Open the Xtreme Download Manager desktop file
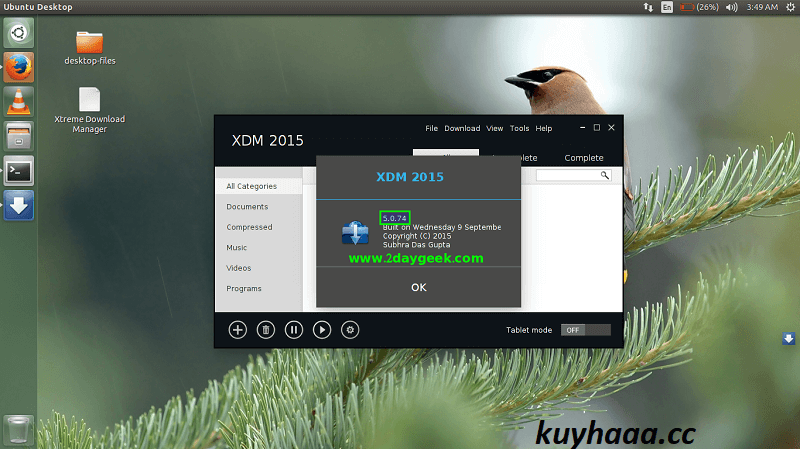The width and height of the screenshot is (800, 449). (x=90, y=110)
